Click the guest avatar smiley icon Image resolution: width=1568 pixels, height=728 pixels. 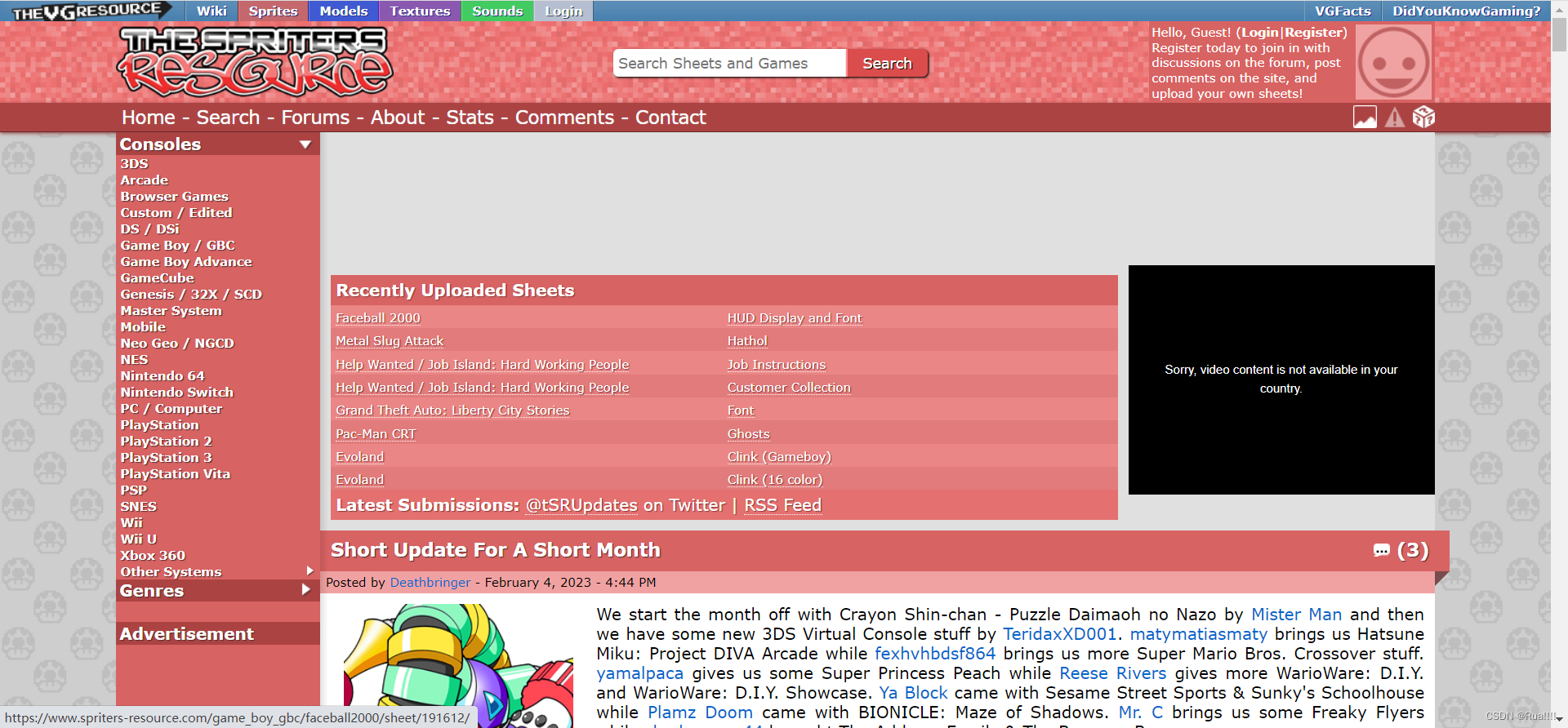point(1393,62)
